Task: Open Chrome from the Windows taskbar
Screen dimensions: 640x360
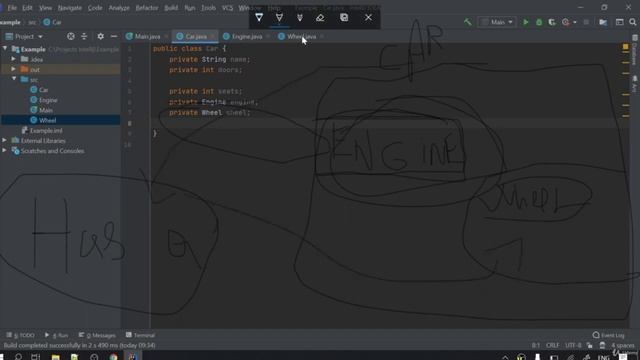Action: click(113, 357)
